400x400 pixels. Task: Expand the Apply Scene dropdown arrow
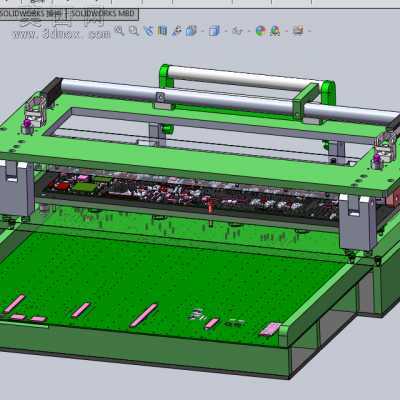point(286,31)
